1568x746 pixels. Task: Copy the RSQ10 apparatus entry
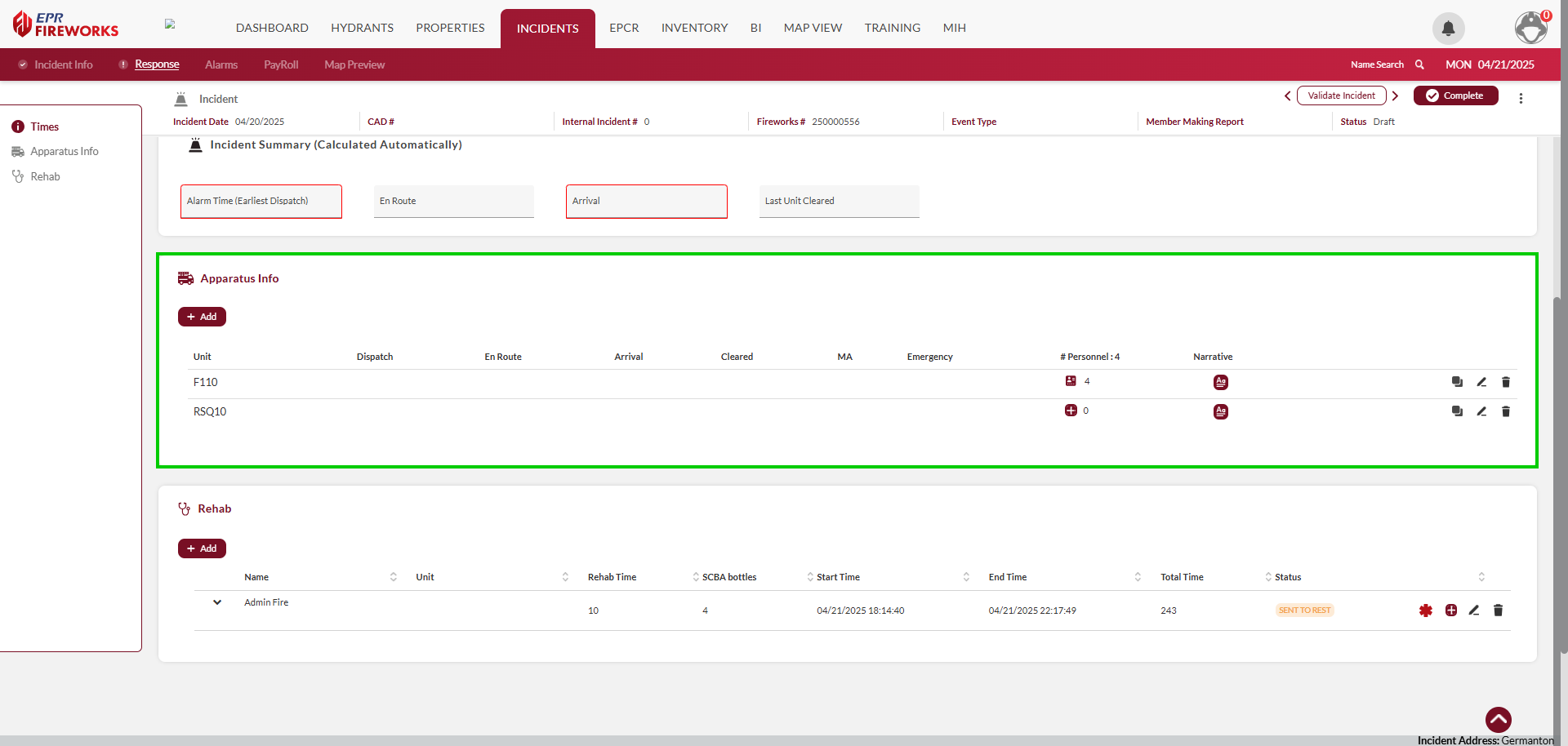(x=1456, y=411)
